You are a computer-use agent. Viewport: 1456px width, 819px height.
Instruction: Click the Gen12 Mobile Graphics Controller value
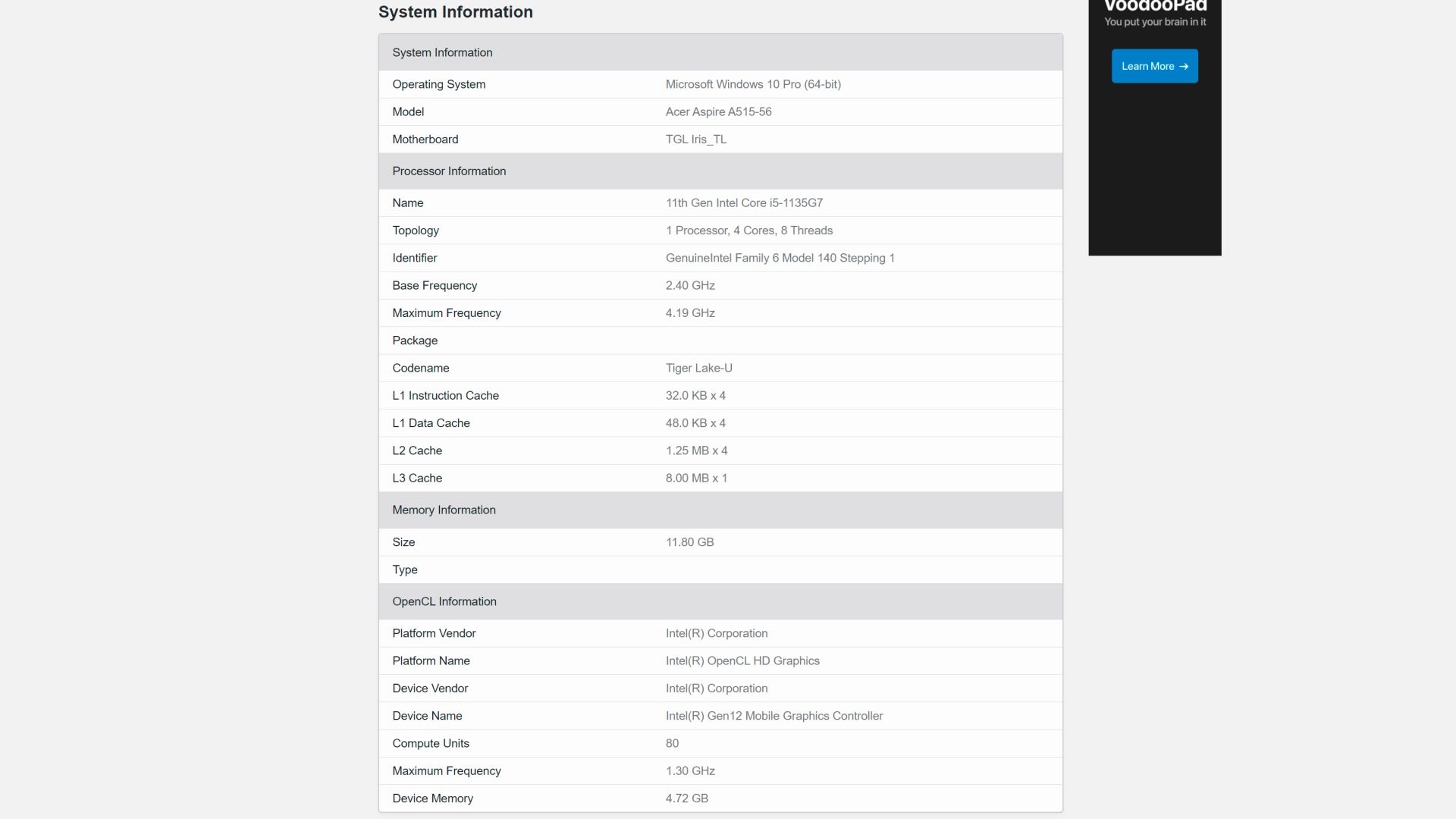(x=773, y=716)
